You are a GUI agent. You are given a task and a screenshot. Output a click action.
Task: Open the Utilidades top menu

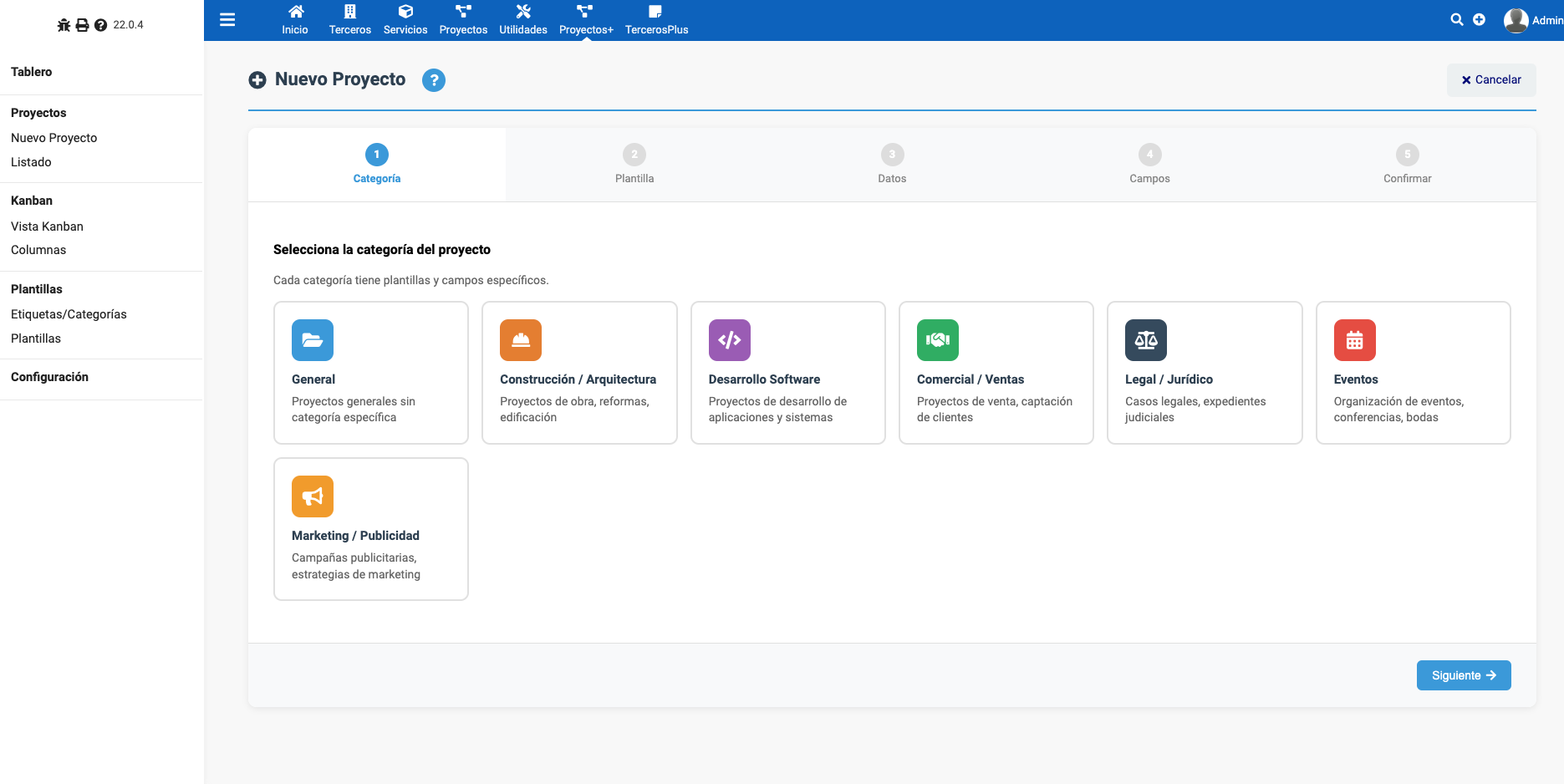click(522, 20)
